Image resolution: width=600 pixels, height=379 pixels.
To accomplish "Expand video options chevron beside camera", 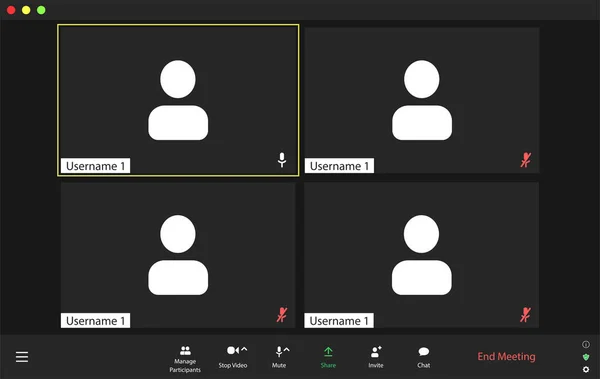I will [x=244, y=349].
